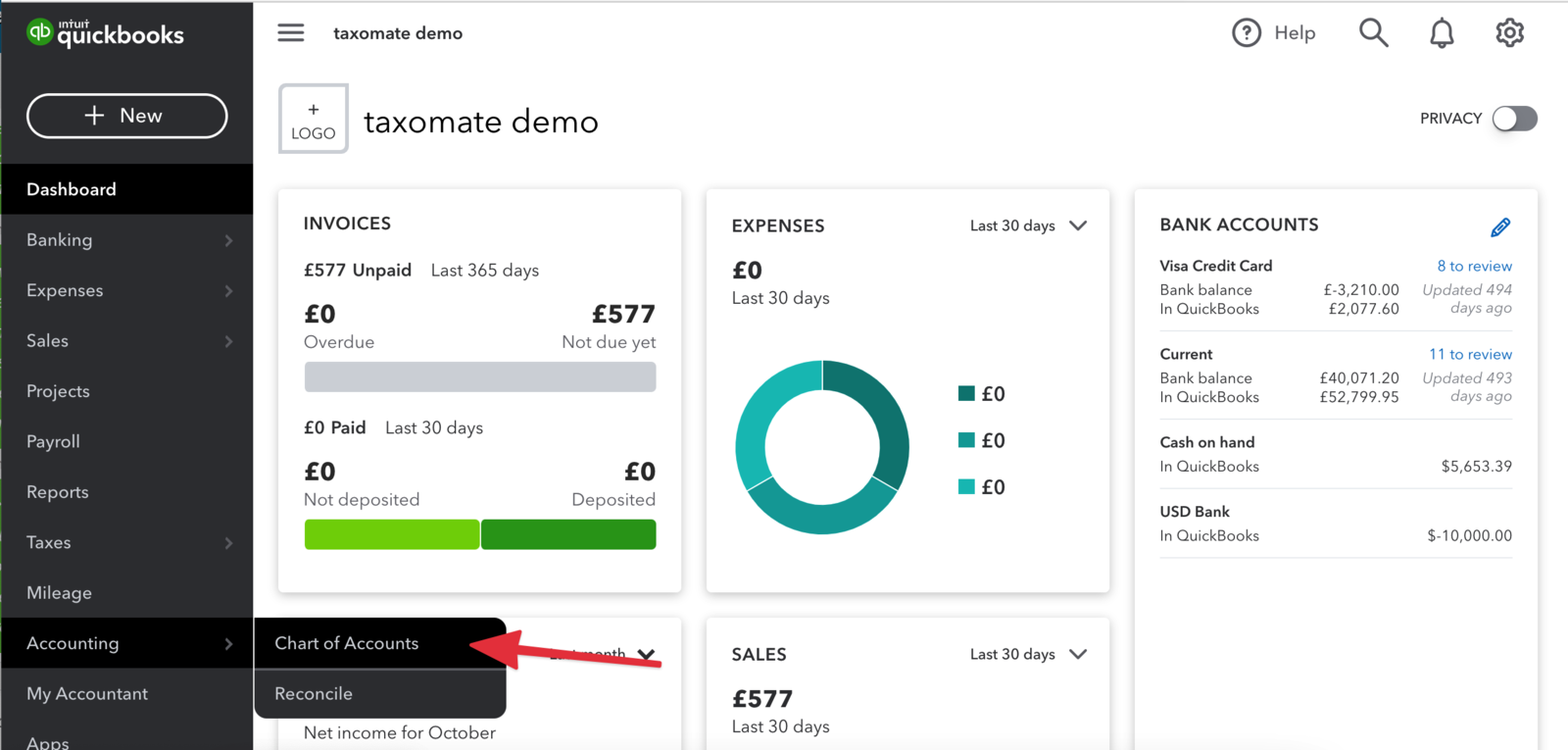Edit bank accounts with pencil icon
1568x750 pixels.
pyautogui.click(x=1500, y=227)
